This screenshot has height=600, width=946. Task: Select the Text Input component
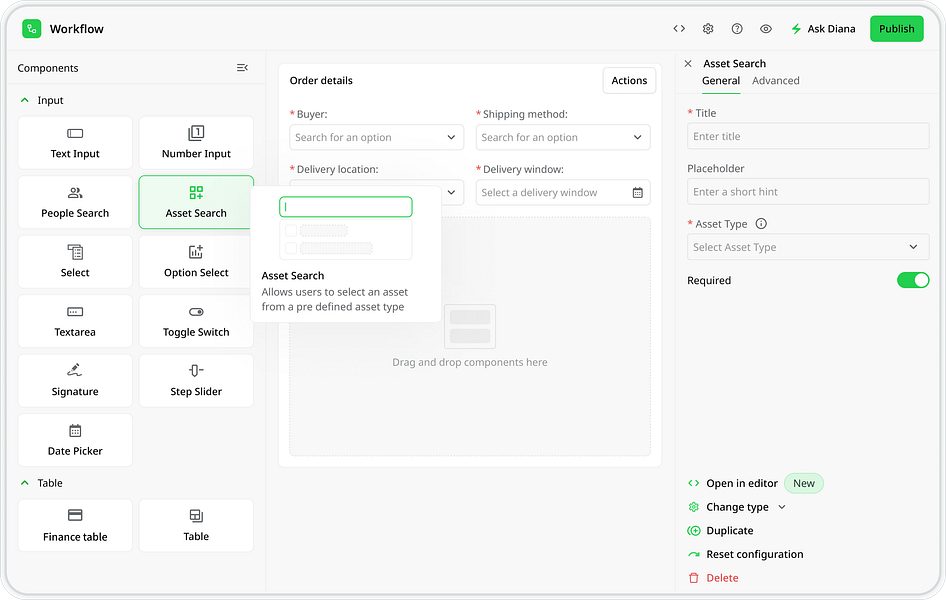(75, 143)
